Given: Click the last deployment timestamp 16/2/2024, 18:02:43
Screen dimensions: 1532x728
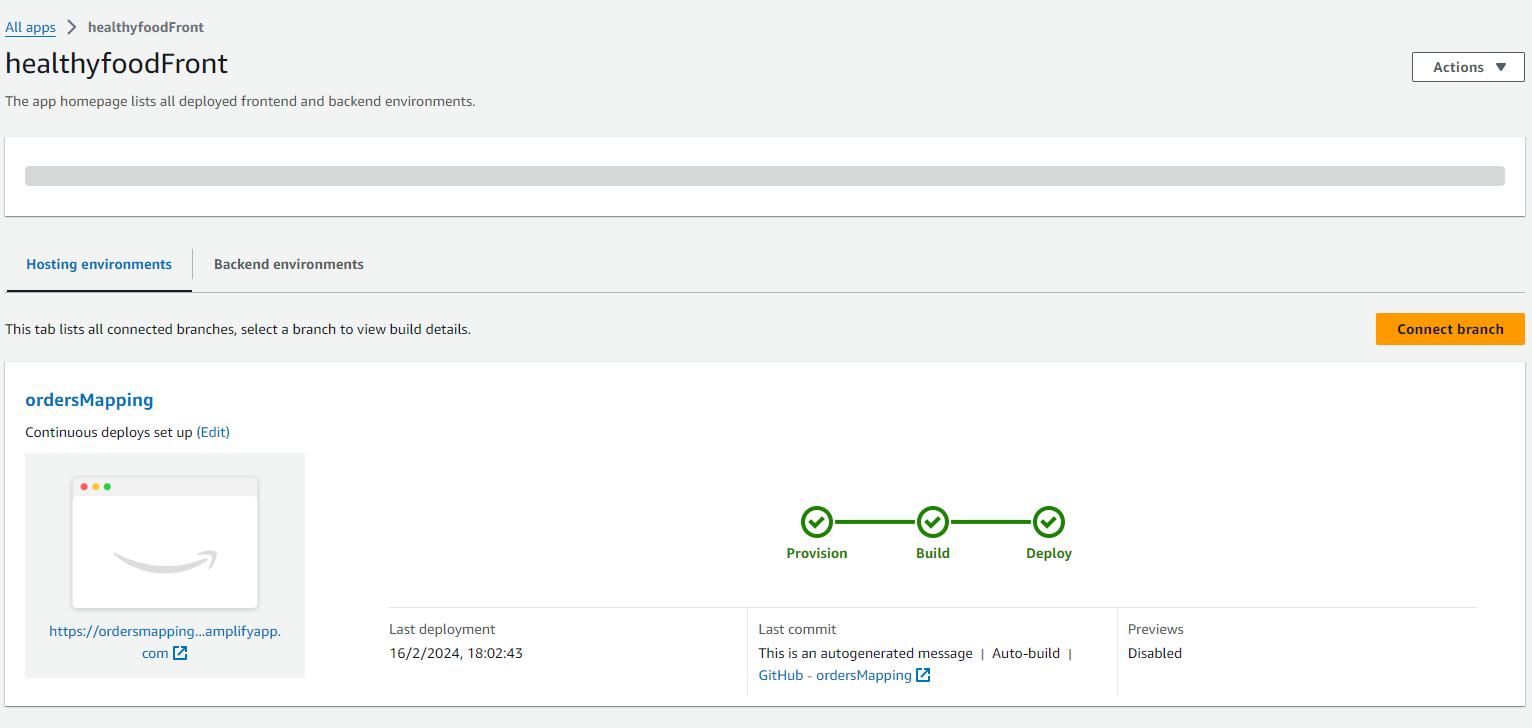Looking at the screenshot, I should [456, 653].
